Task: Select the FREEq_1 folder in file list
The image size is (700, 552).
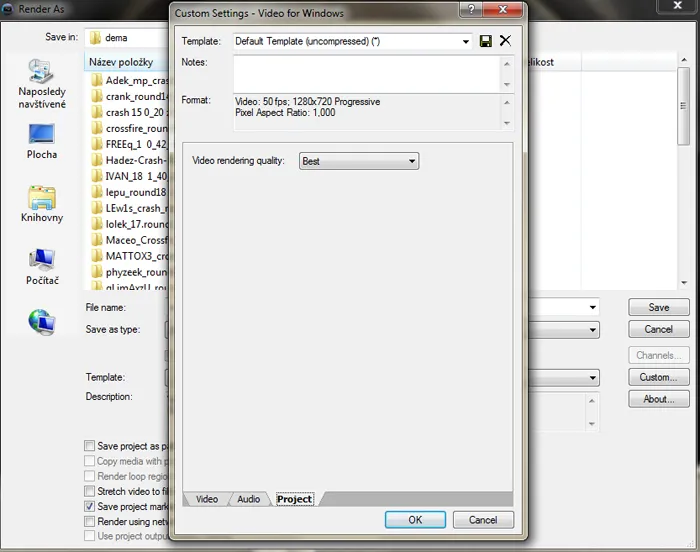Action: click(130, 143)
